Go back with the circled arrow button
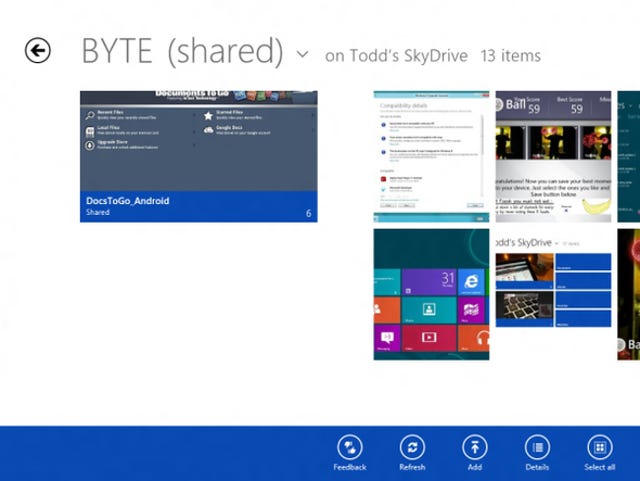640x481 pixels. 38,51
